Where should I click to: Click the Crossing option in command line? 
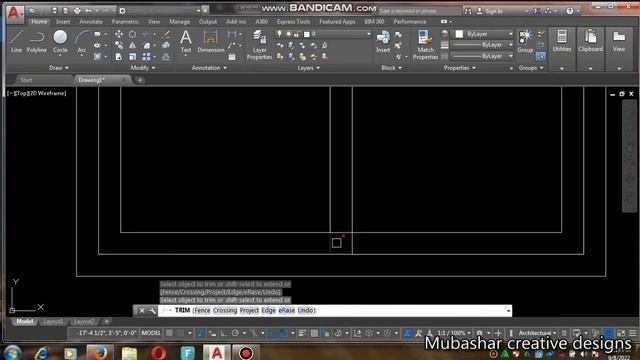pyautogui.click(x=225, y=311)
